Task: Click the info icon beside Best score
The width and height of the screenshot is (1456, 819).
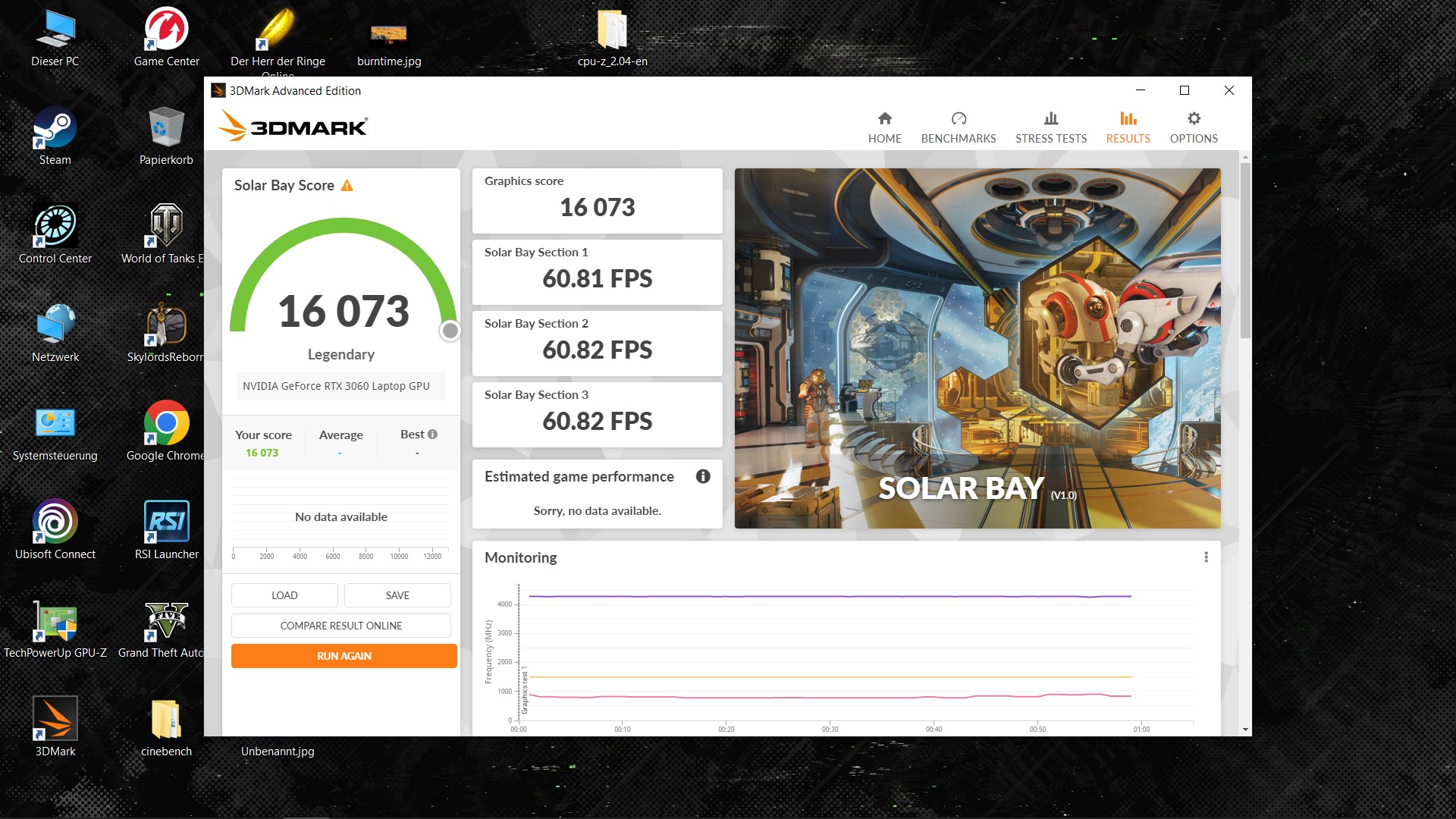Action: coord(433,435)
